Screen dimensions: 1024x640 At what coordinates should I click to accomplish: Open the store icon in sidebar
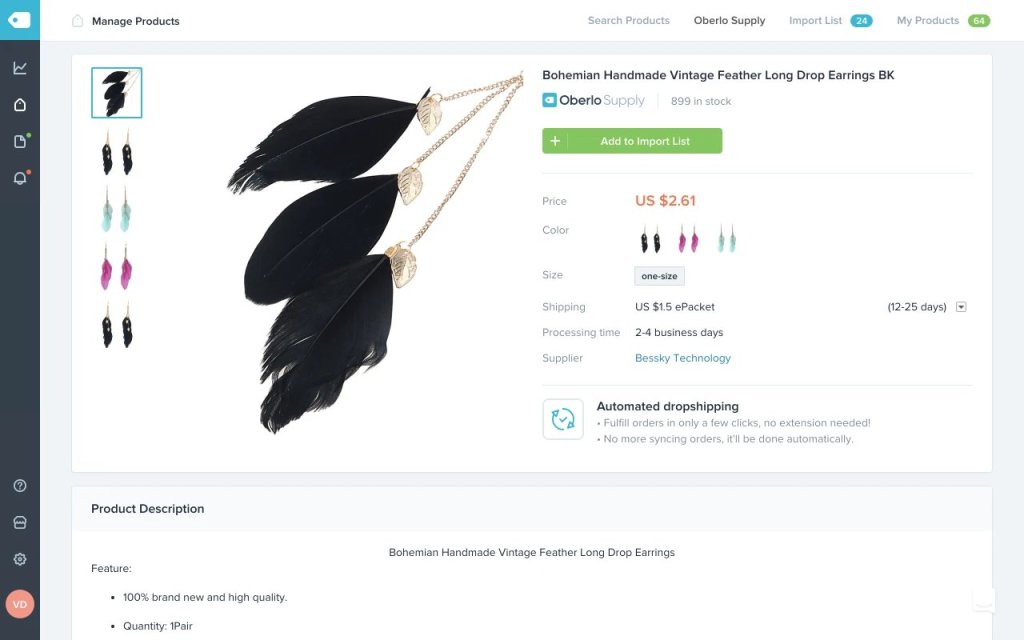[20, 523]
